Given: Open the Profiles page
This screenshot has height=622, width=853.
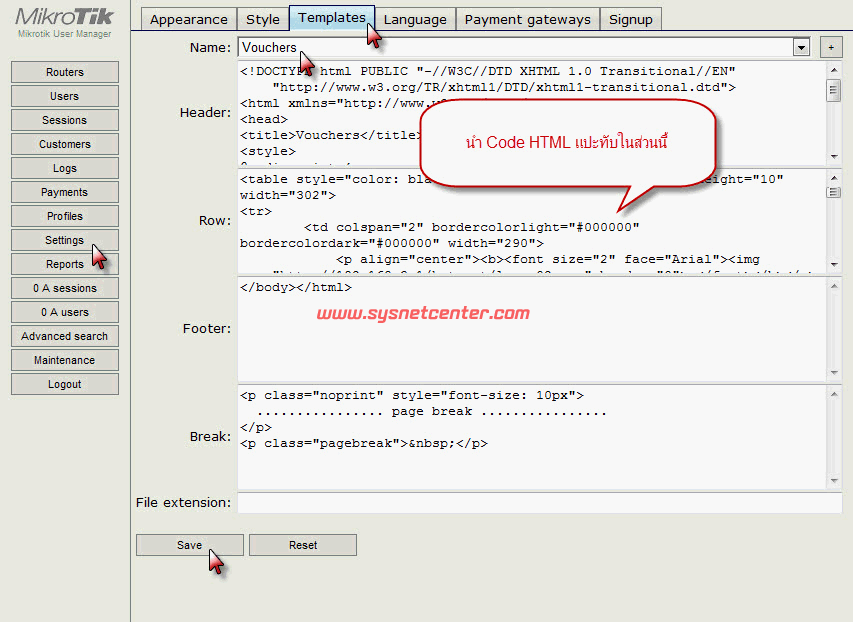Looking at the screenshot, I should [65, 216].
